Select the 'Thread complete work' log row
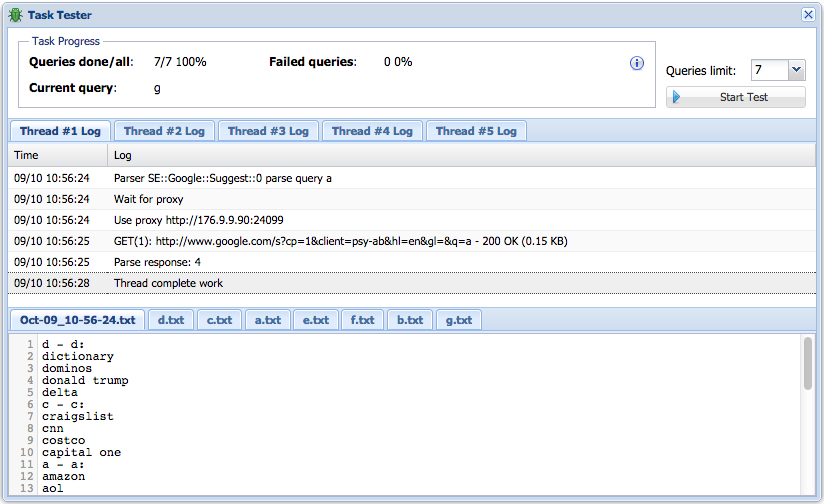The width and height of the screenshot is (824, 504). pyautogui.click(x=412, y=283)
